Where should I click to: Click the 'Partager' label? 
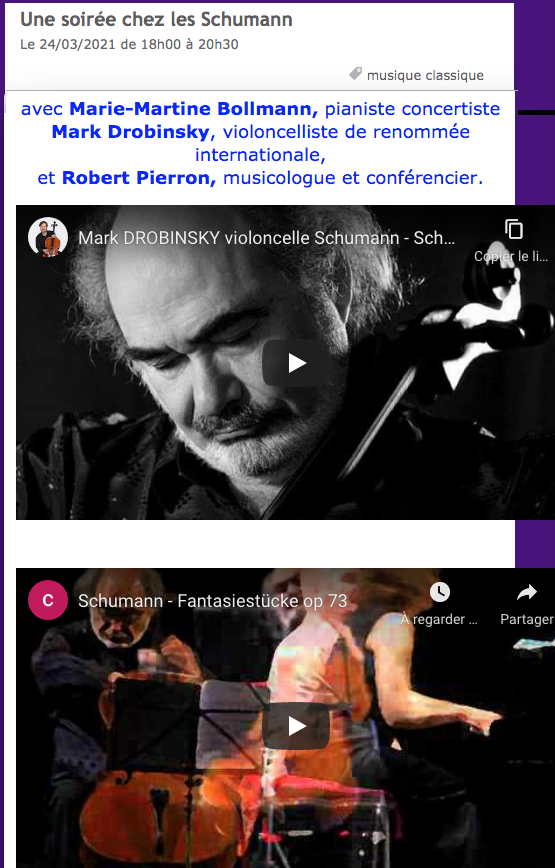[x=527, y=619]
